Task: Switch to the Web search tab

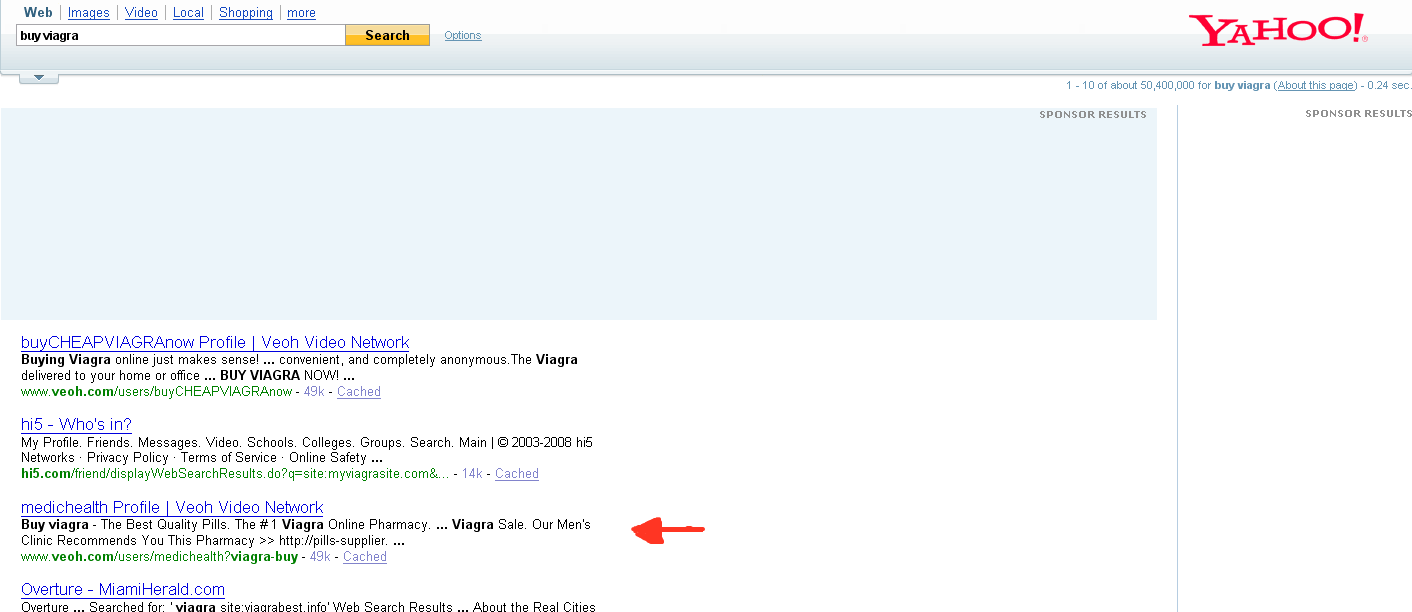Action: [38, 12]
